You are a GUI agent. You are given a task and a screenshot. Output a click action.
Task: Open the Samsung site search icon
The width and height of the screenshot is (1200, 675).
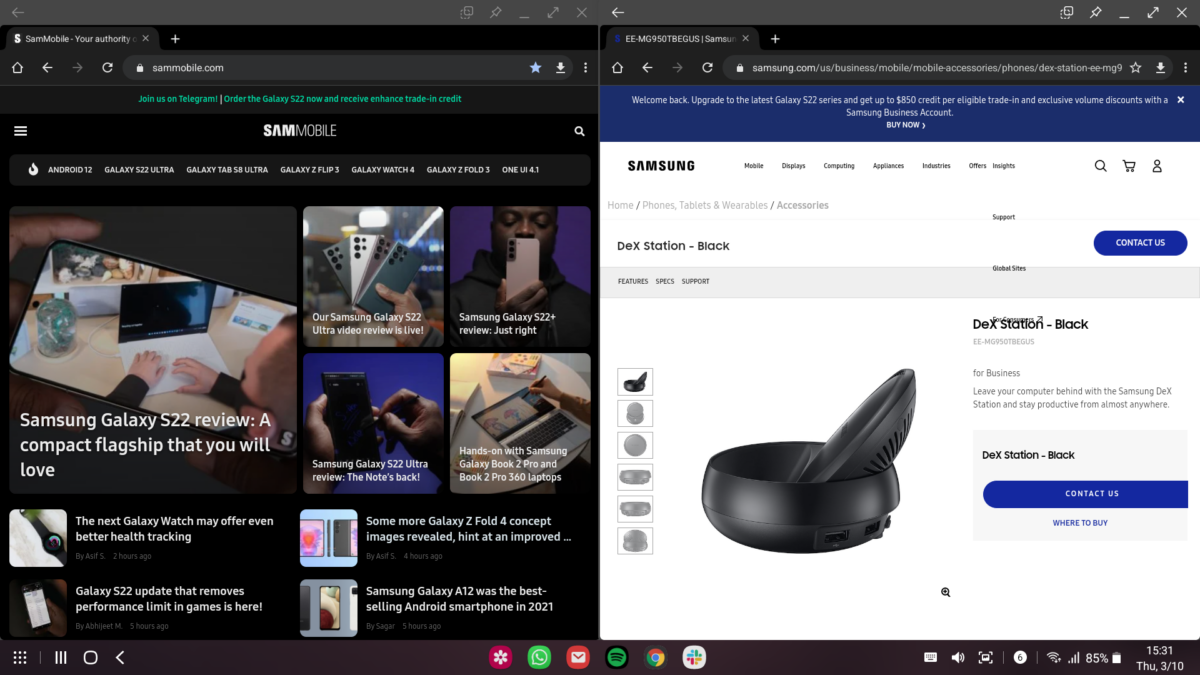pos(1100,165)
